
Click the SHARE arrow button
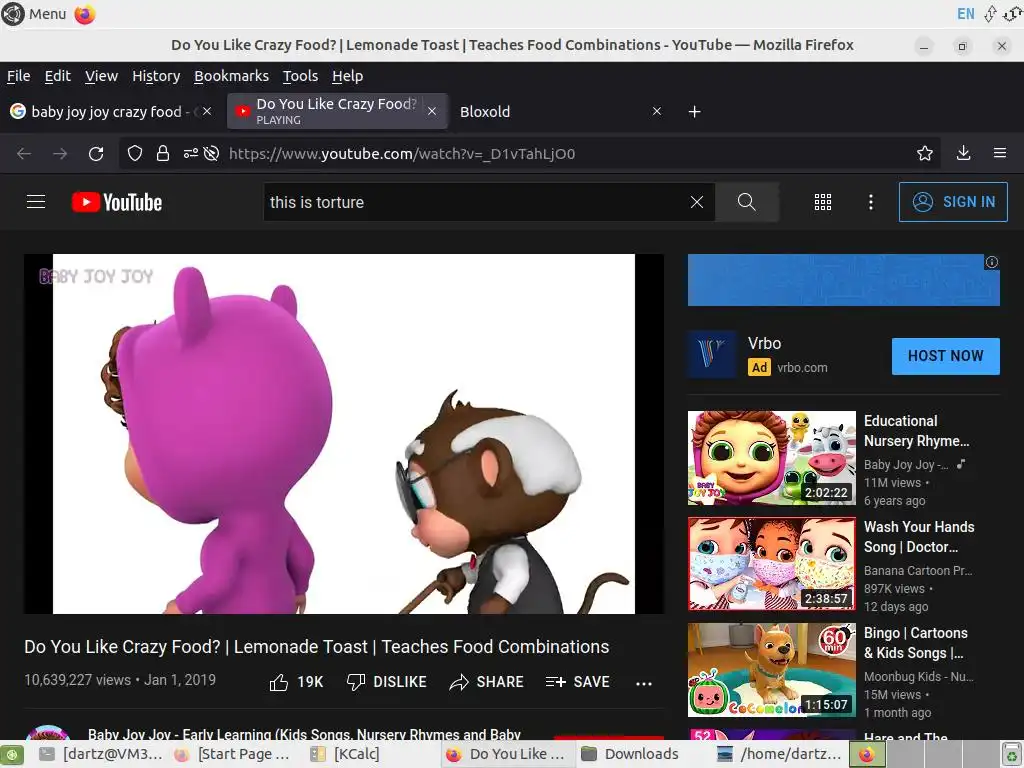[487, 682]
